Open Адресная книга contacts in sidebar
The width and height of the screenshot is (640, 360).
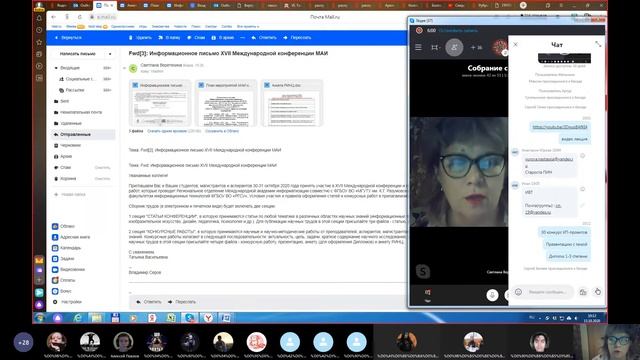click(71, 237)
